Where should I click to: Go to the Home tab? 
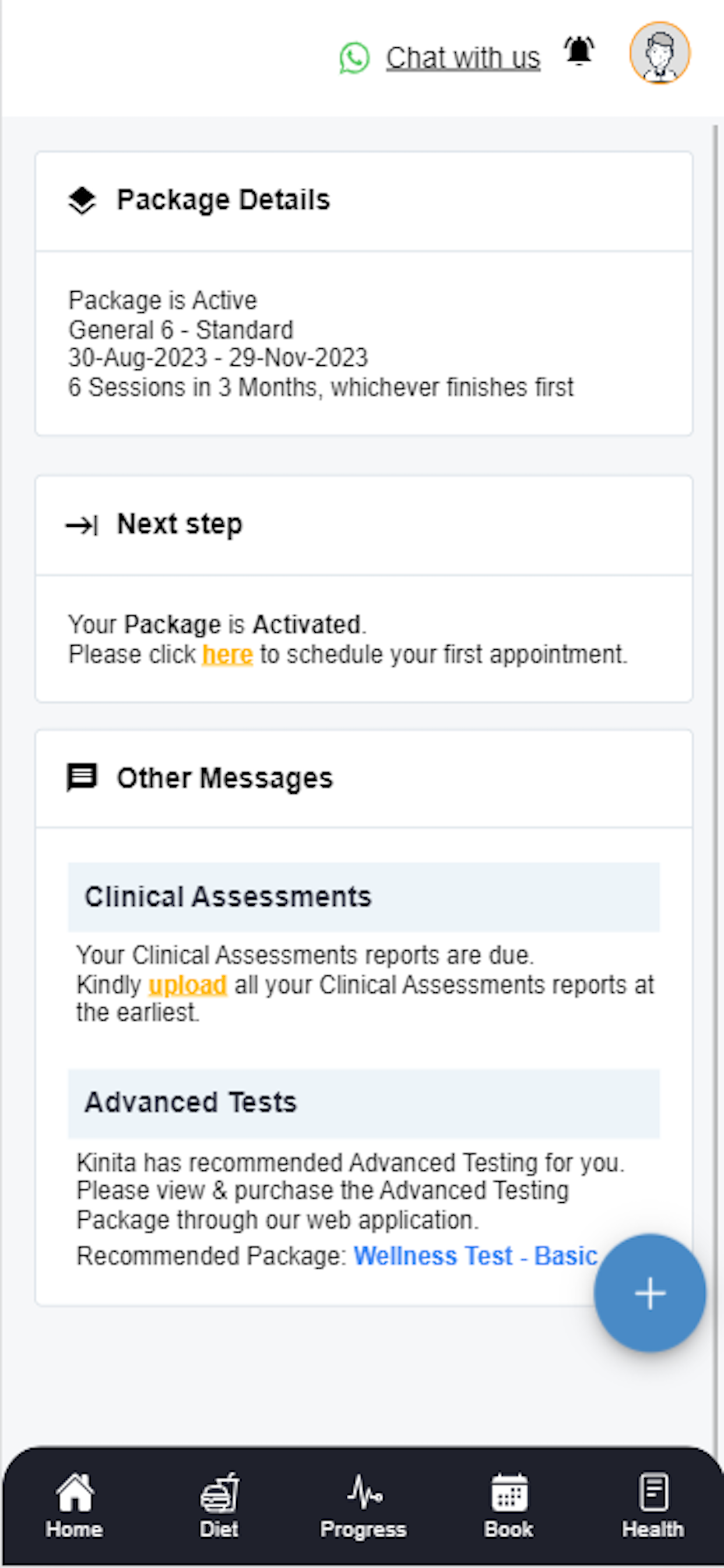click(x=74, y=1503)
